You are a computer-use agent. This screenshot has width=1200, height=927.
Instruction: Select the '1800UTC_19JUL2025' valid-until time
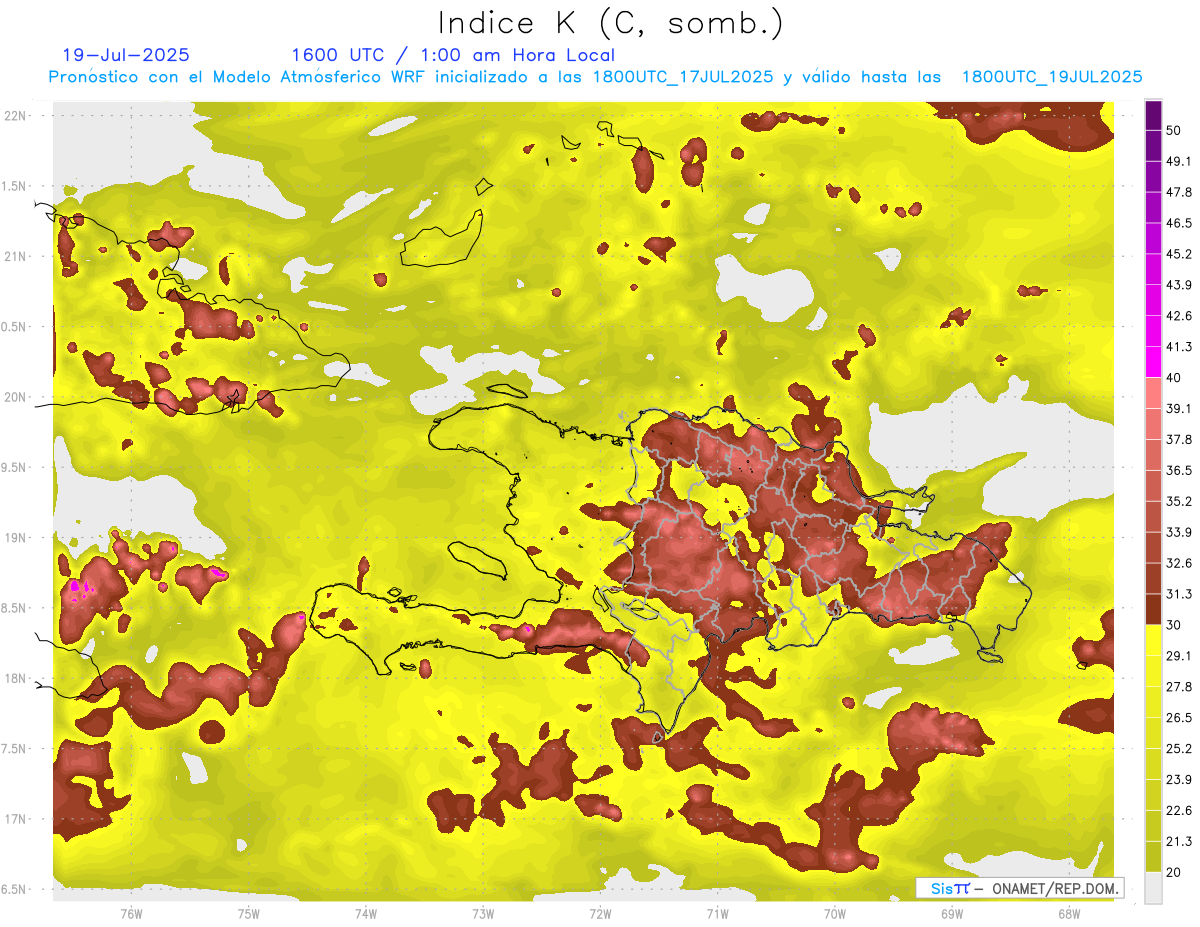pyautogui.click(x=1052, y=77)
